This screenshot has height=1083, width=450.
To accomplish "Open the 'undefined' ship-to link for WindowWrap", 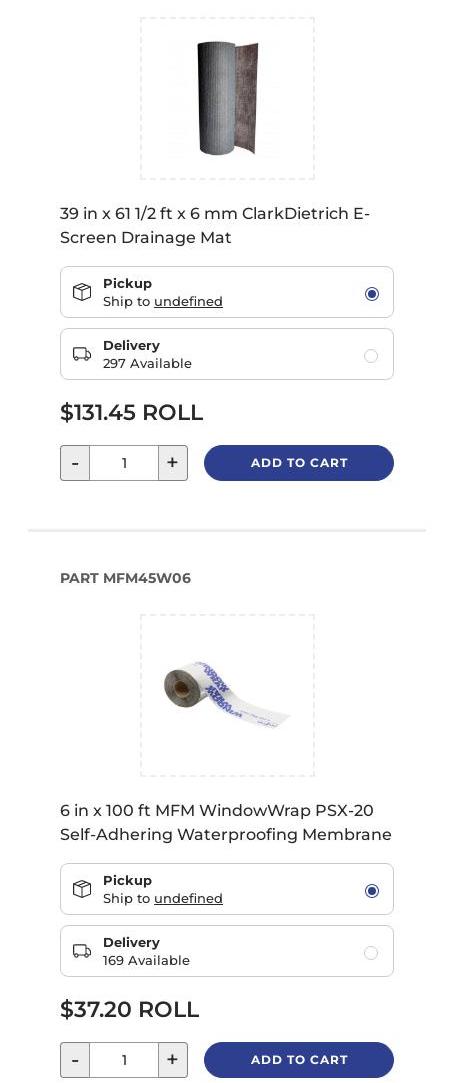I will [188, 899].
